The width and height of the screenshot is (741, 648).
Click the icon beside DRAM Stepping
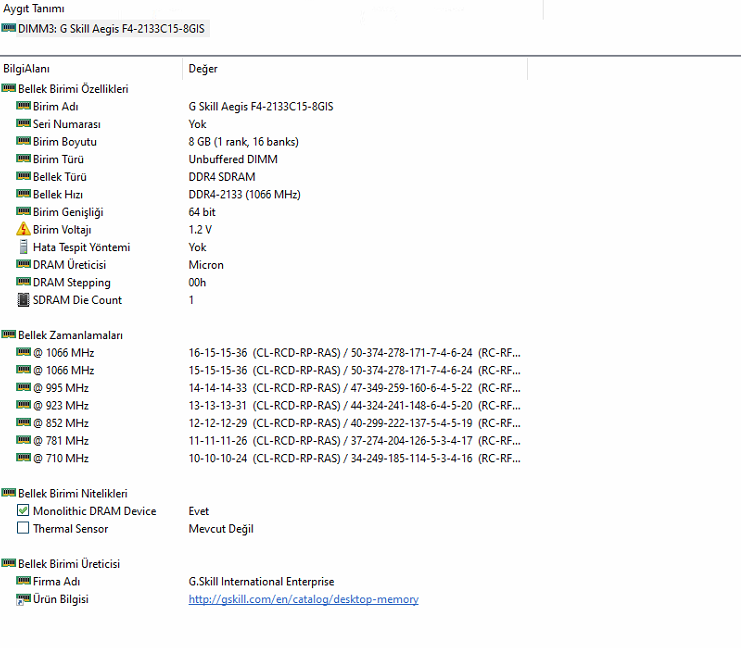(23, 281)
